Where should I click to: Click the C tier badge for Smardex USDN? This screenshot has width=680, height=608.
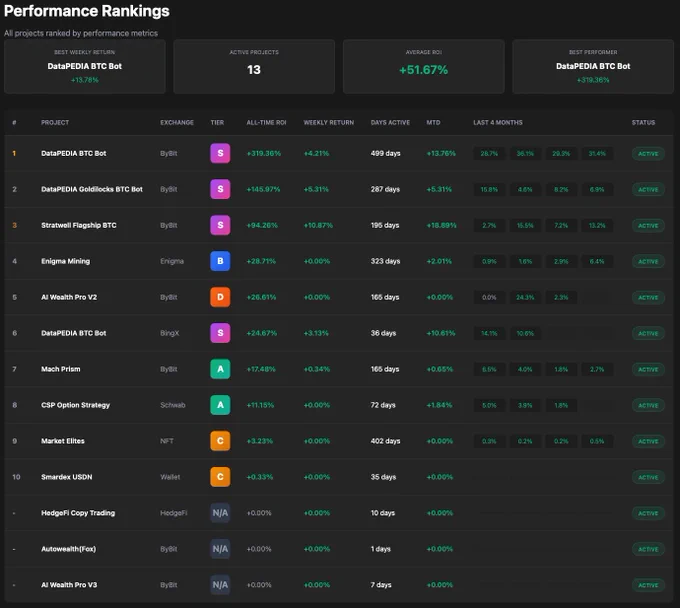pos(220,477)
